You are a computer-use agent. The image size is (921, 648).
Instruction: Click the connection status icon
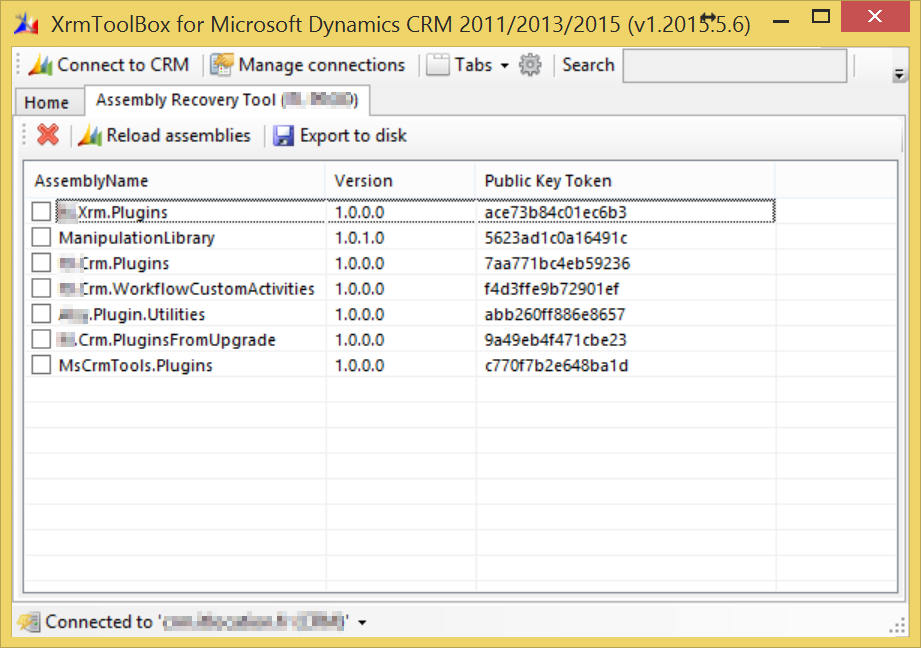(x=29, y=622)
